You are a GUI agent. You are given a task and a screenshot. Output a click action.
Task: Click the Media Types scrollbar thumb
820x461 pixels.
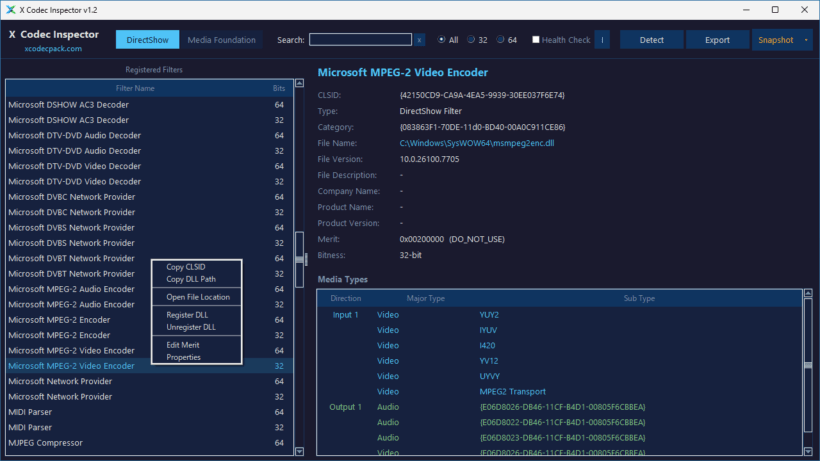808,365
